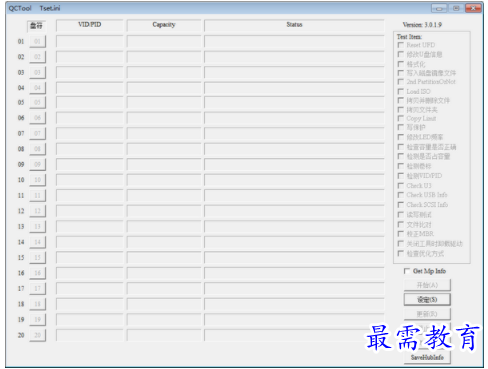Select slot button 18
Image resolution: width=488 pixels, height=369 pixels.
tap(37, 304)
